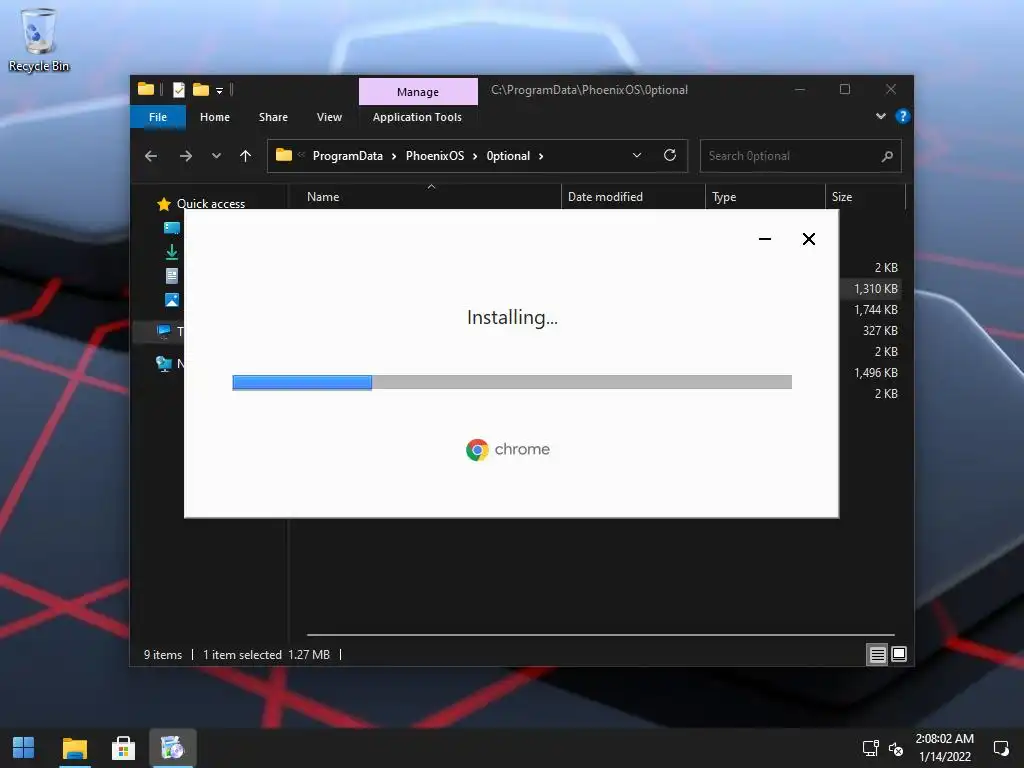Sort files by the Size column
Viewport: 1024px width, 768px height.
865,197
